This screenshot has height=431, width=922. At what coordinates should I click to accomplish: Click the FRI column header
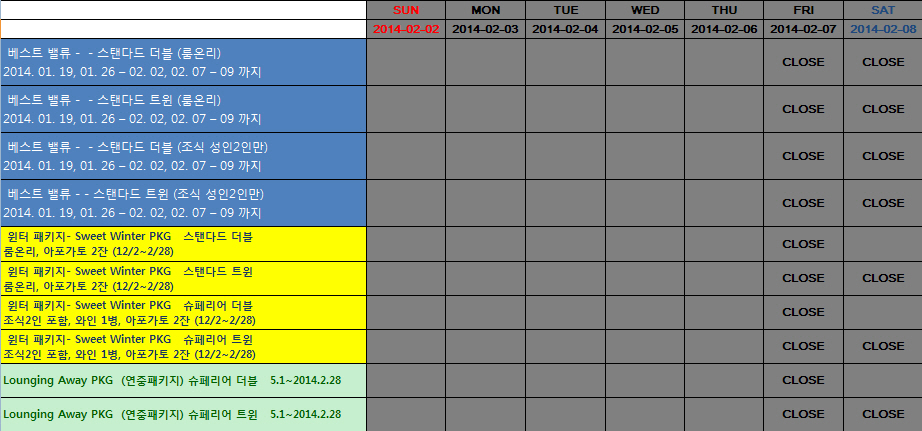[803, 10]
